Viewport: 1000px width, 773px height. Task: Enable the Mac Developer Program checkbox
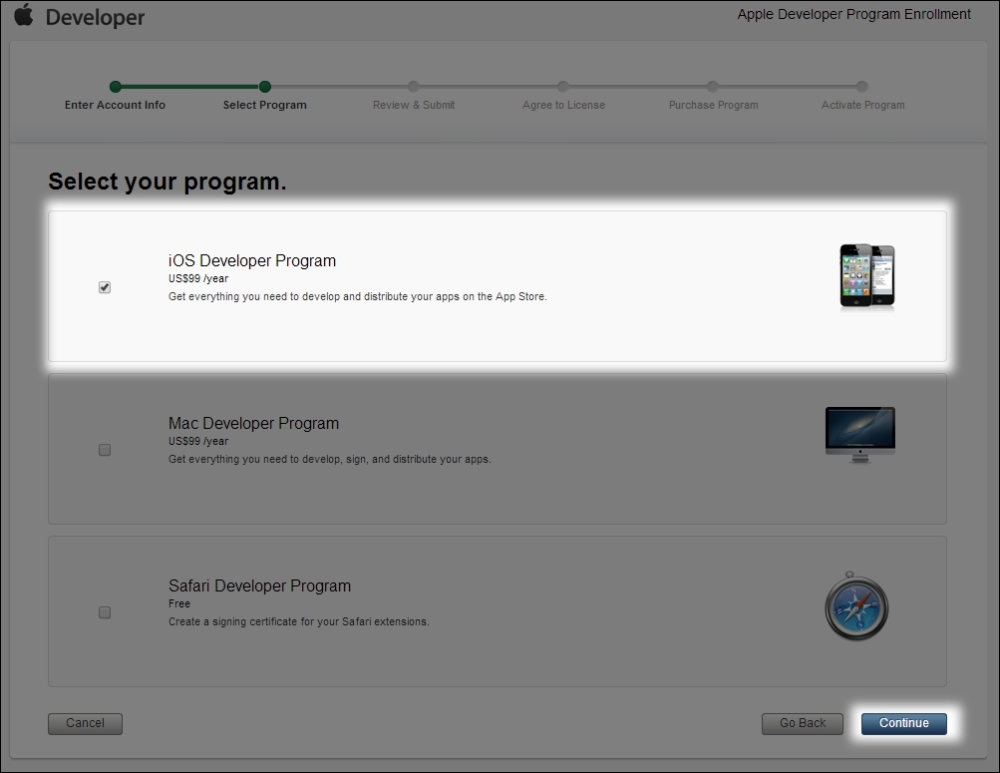pos(104,450)
